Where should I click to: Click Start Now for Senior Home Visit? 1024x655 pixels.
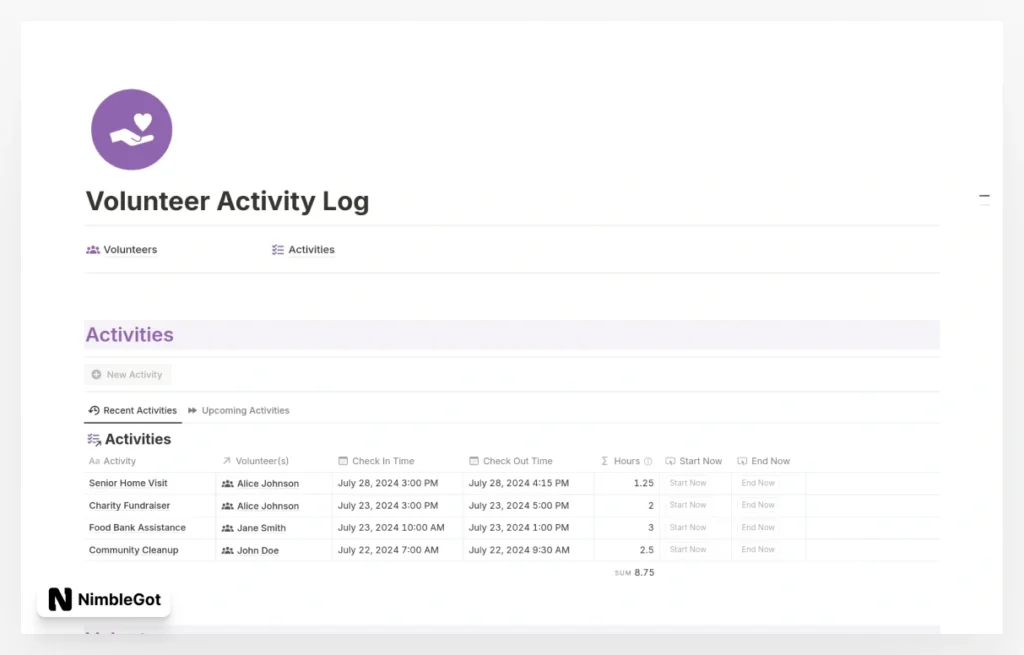[688, 483]
